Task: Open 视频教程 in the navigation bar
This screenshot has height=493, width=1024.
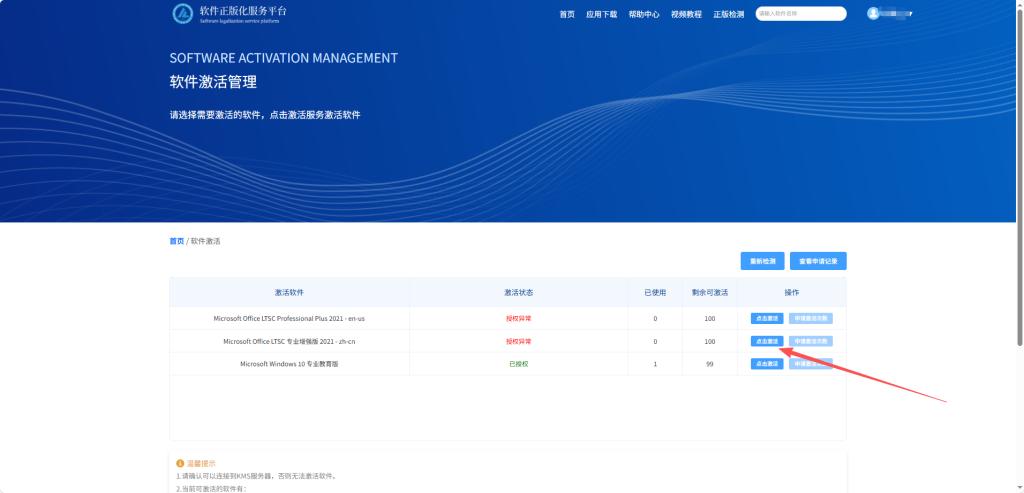Action: 686,14
